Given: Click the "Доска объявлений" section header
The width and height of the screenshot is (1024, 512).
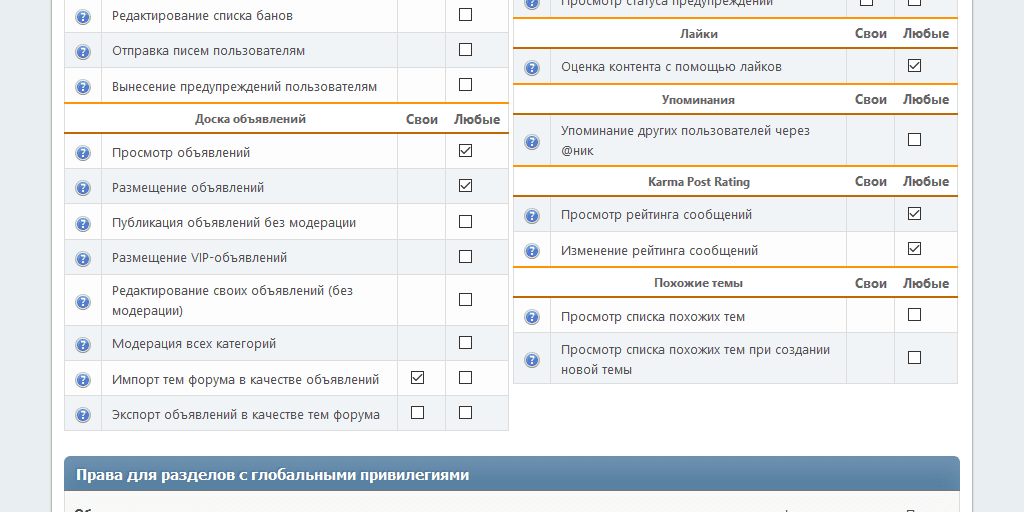Looking at the screenshot, I should point(250,119).
